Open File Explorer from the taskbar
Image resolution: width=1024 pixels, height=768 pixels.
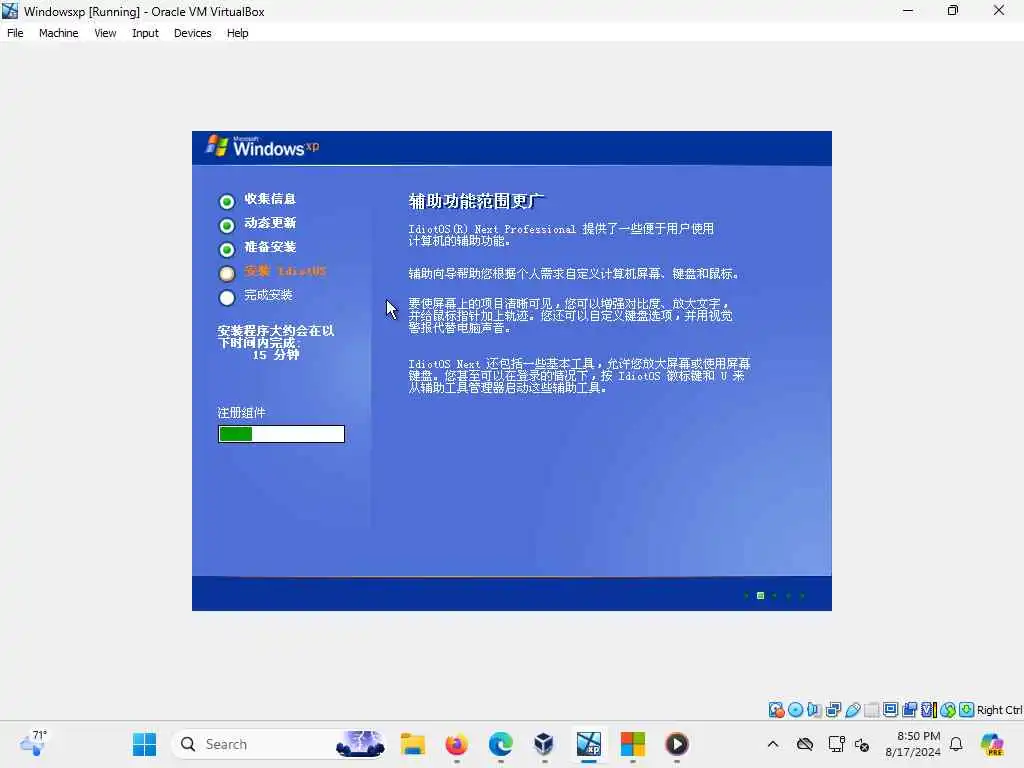(413, 744)
